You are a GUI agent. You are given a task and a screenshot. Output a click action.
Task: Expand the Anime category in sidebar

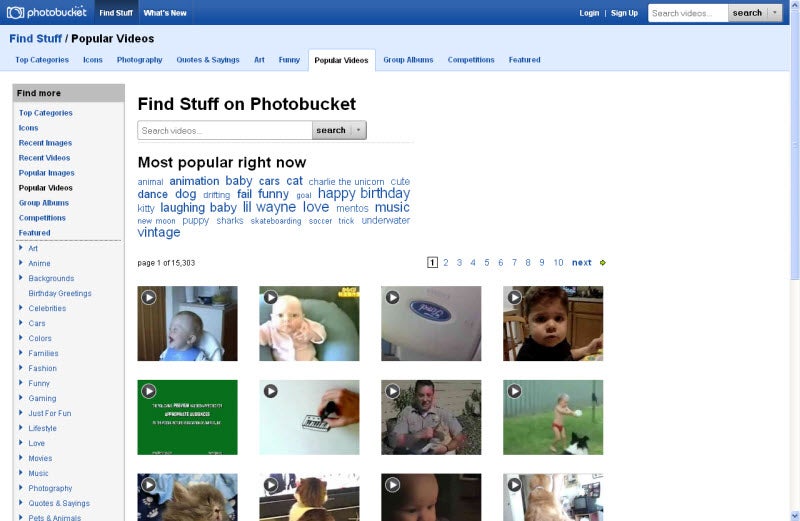(21, 263)
